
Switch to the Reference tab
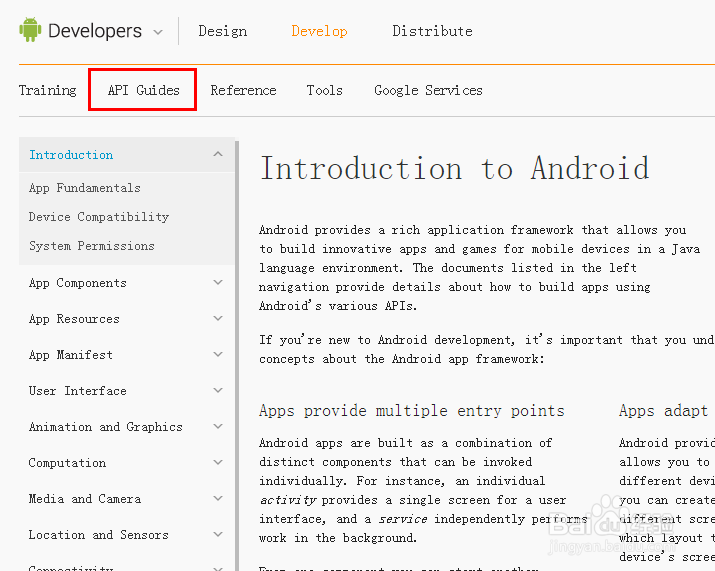pos(243,90)
